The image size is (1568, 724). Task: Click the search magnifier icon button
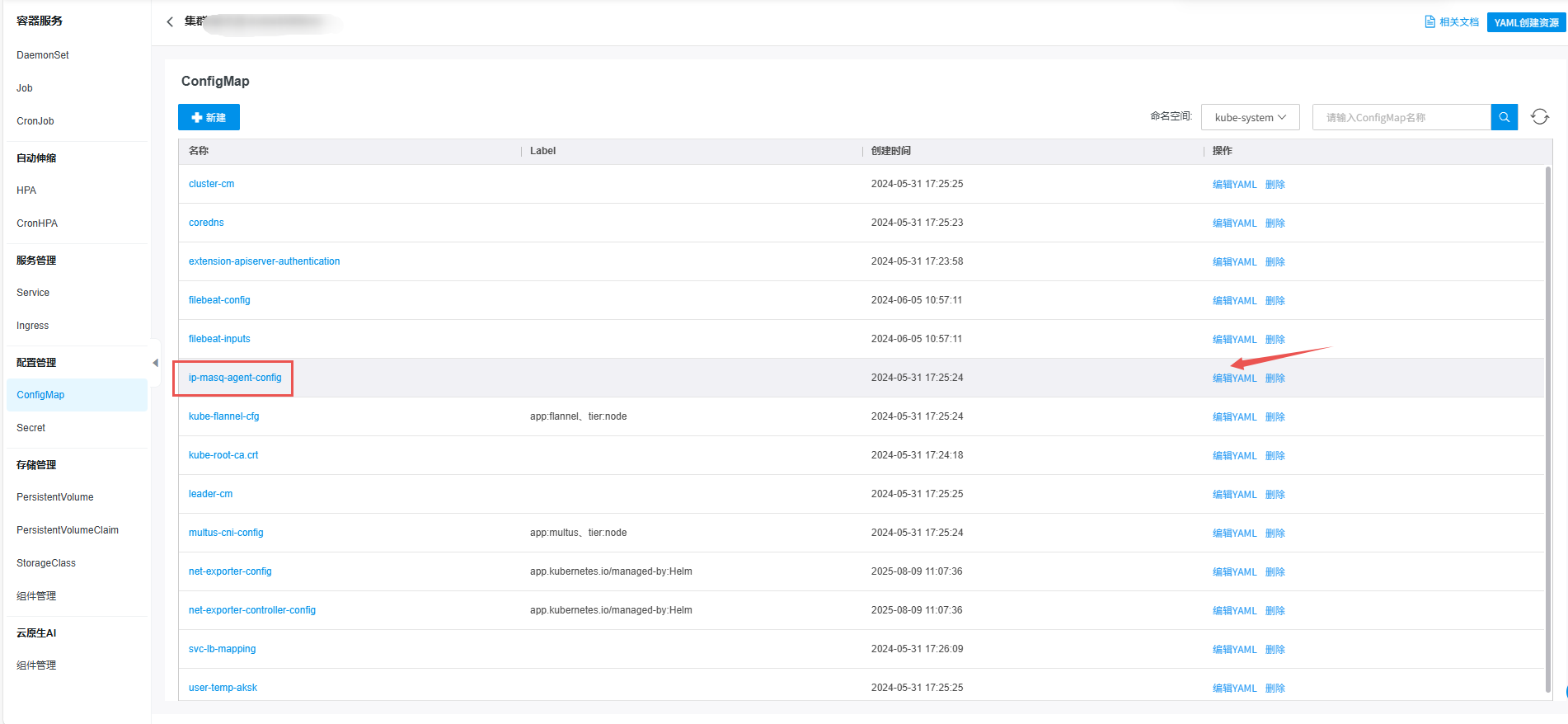[1504, 117]
